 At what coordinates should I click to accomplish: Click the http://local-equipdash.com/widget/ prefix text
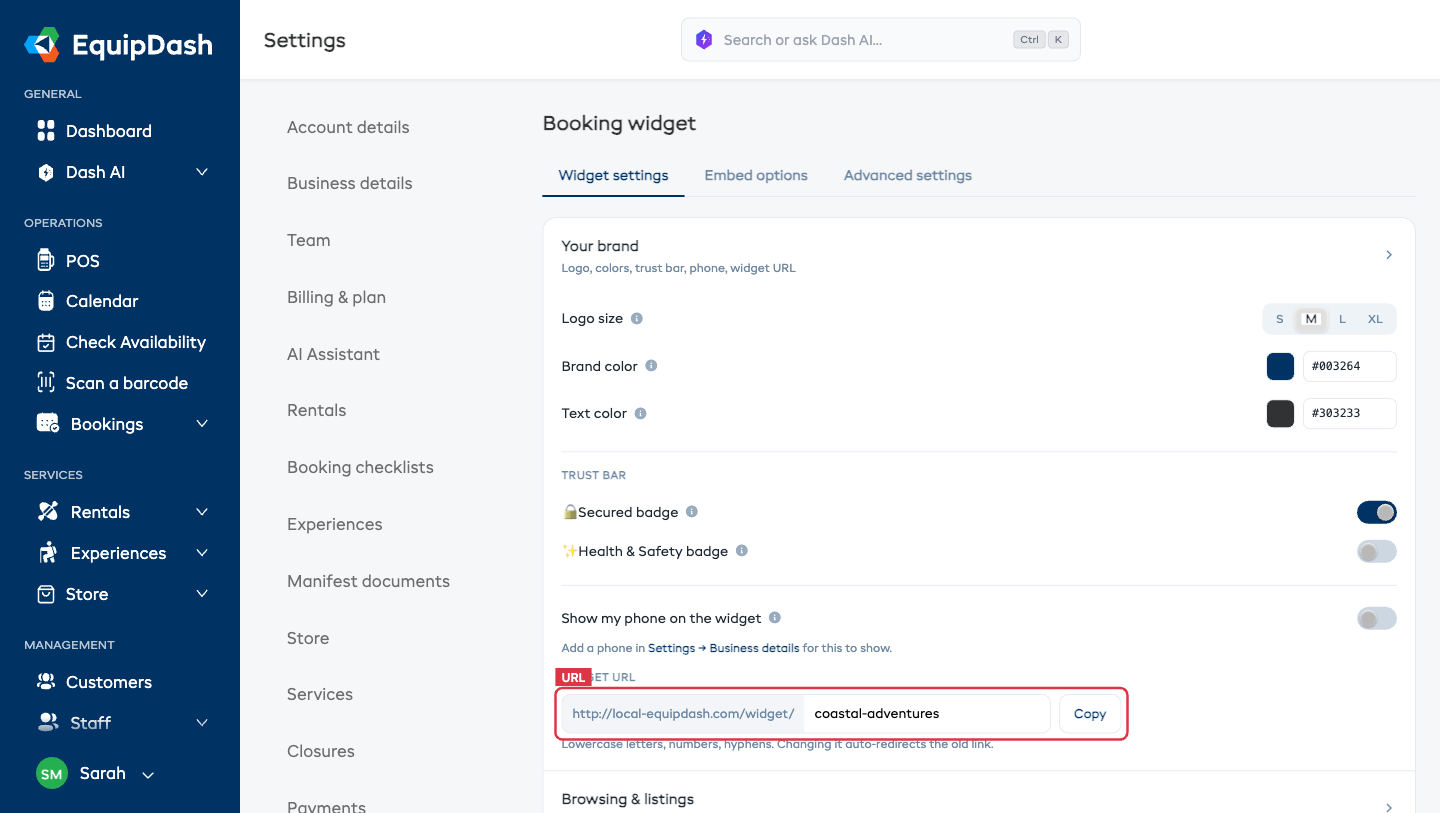[x=683, y=714]
